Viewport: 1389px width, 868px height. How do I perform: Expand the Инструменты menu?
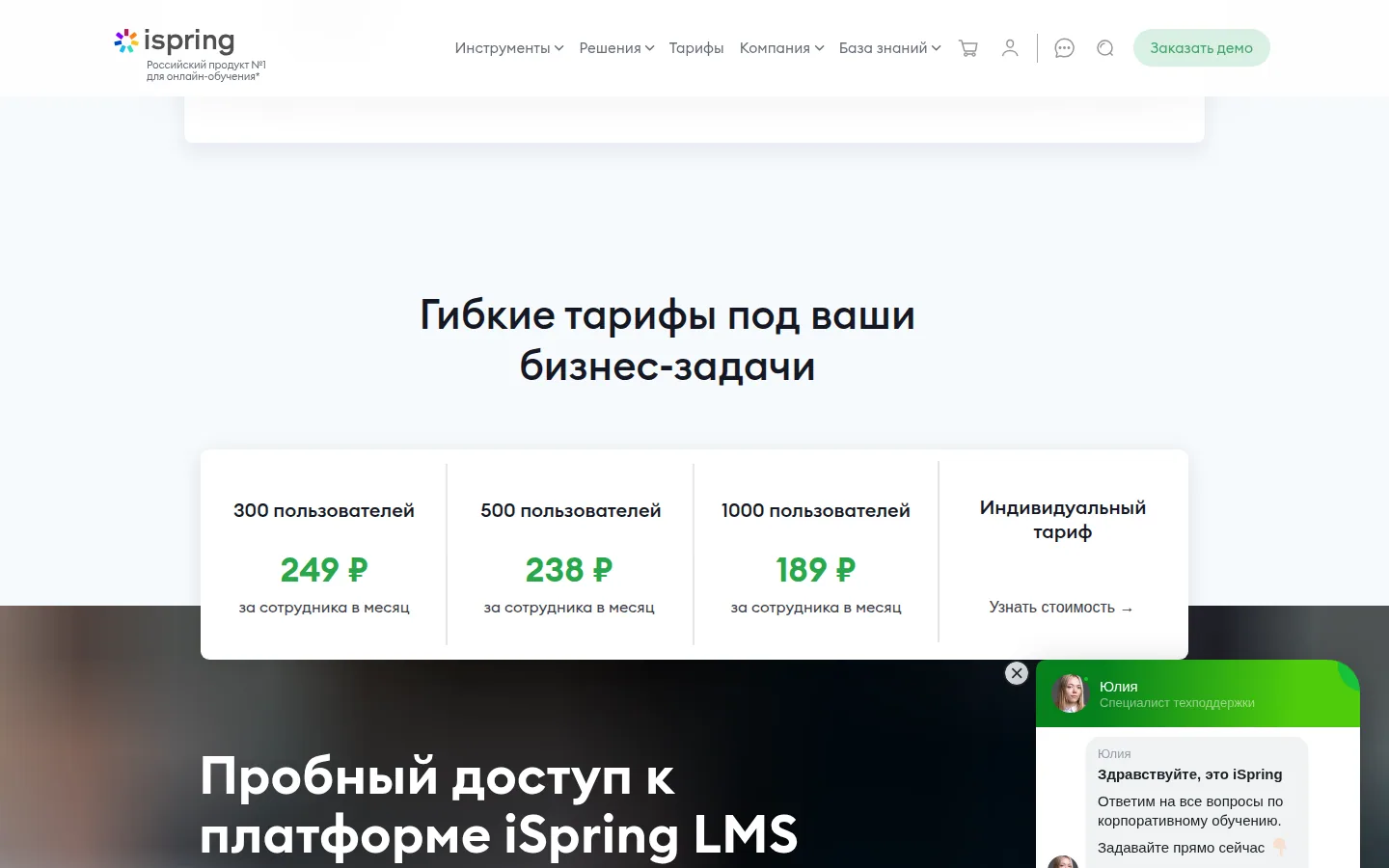tap(508, 48)
